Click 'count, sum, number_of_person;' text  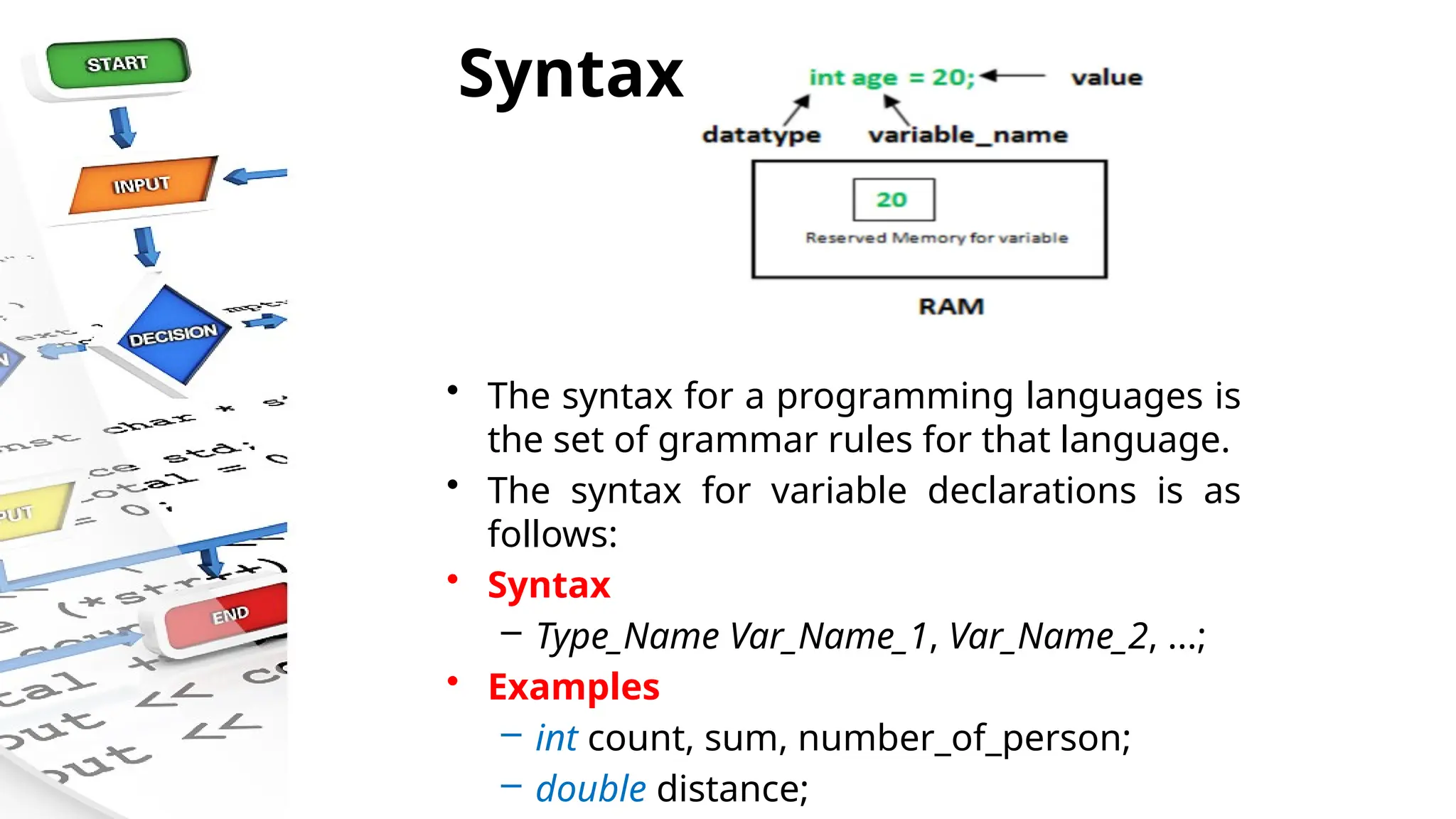click(859, 738)
